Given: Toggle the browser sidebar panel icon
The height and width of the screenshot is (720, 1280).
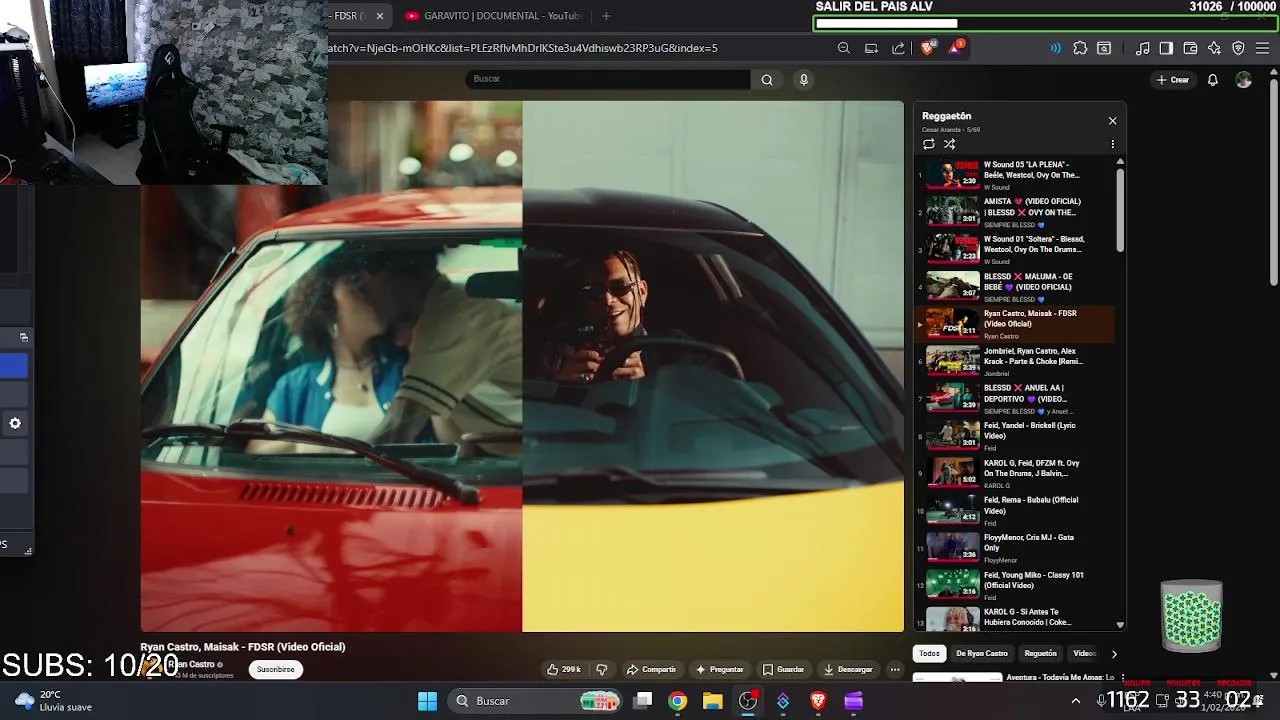Looking at the screenshot, I should [x=1166, y=48].
